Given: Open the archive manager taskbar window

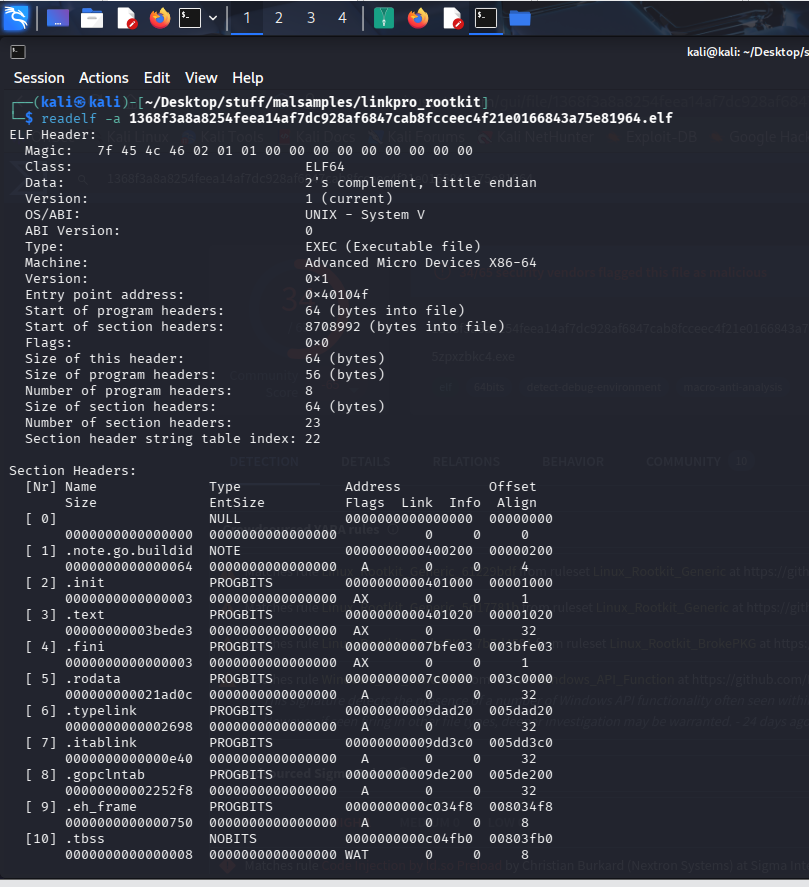Looking at the screenshot, I should pos(384,18).
